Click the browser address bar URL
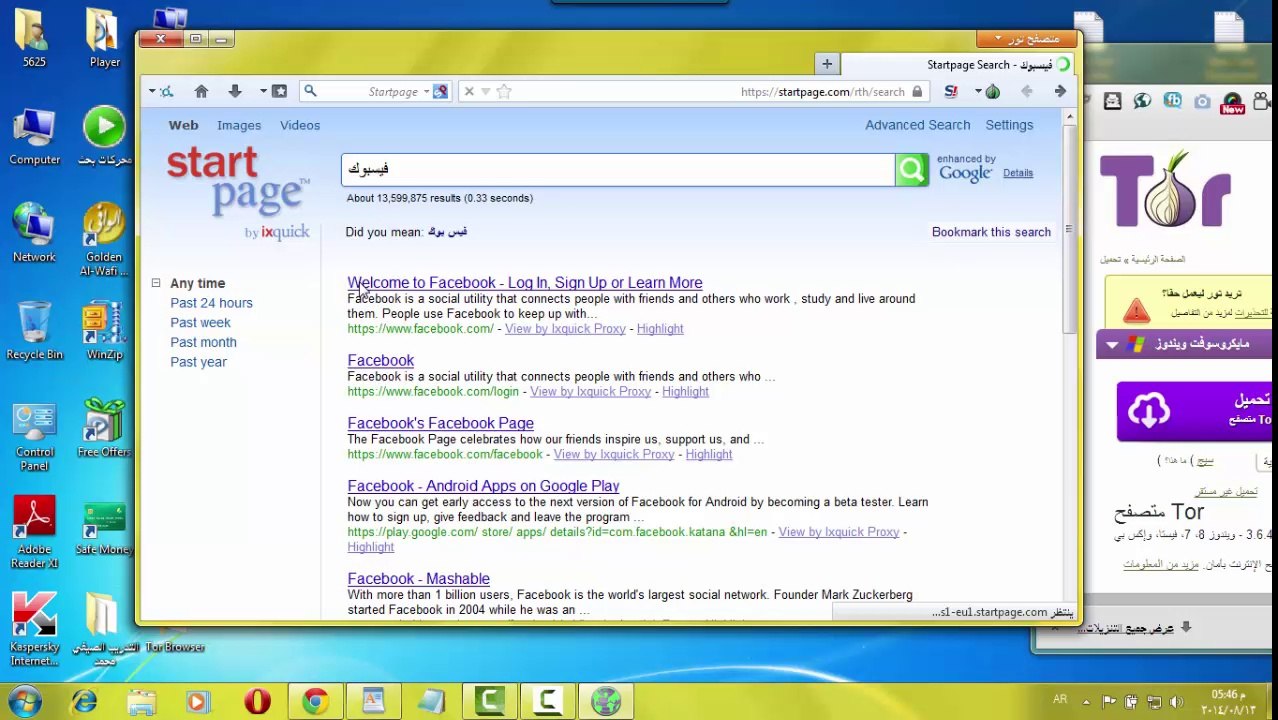1278x720 pixels. pos(822,92)
